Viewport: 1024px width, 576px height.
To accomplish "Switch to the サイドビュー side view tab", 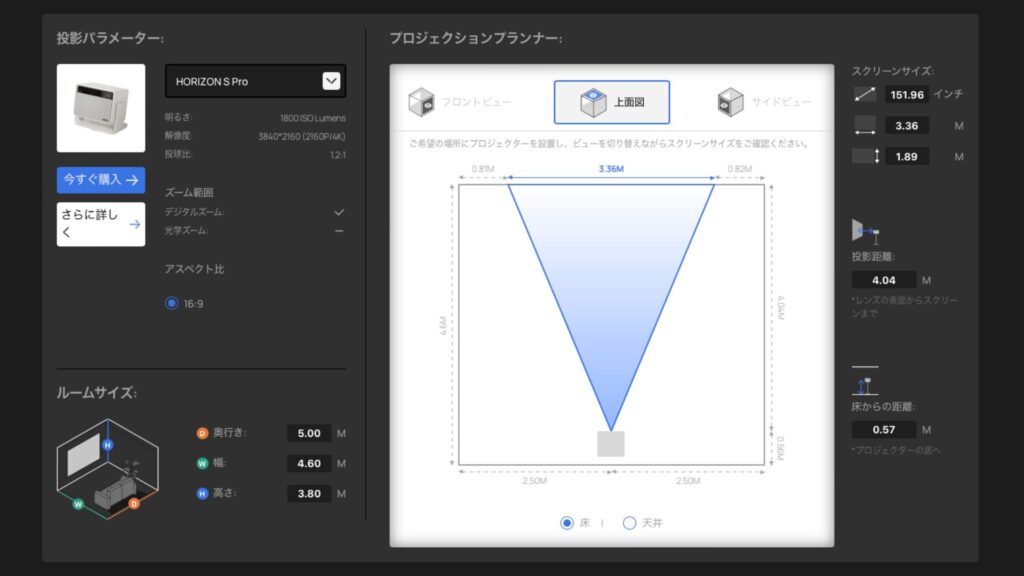I will click(x=764, y=102).
